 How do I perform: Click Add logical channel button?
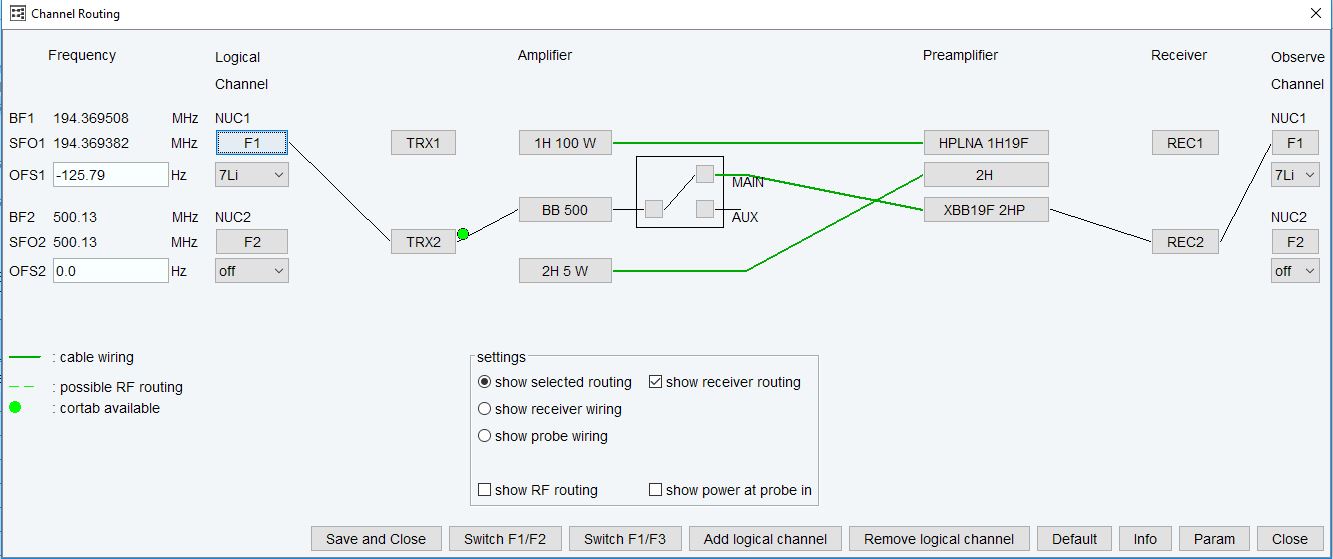coord(766,539)
